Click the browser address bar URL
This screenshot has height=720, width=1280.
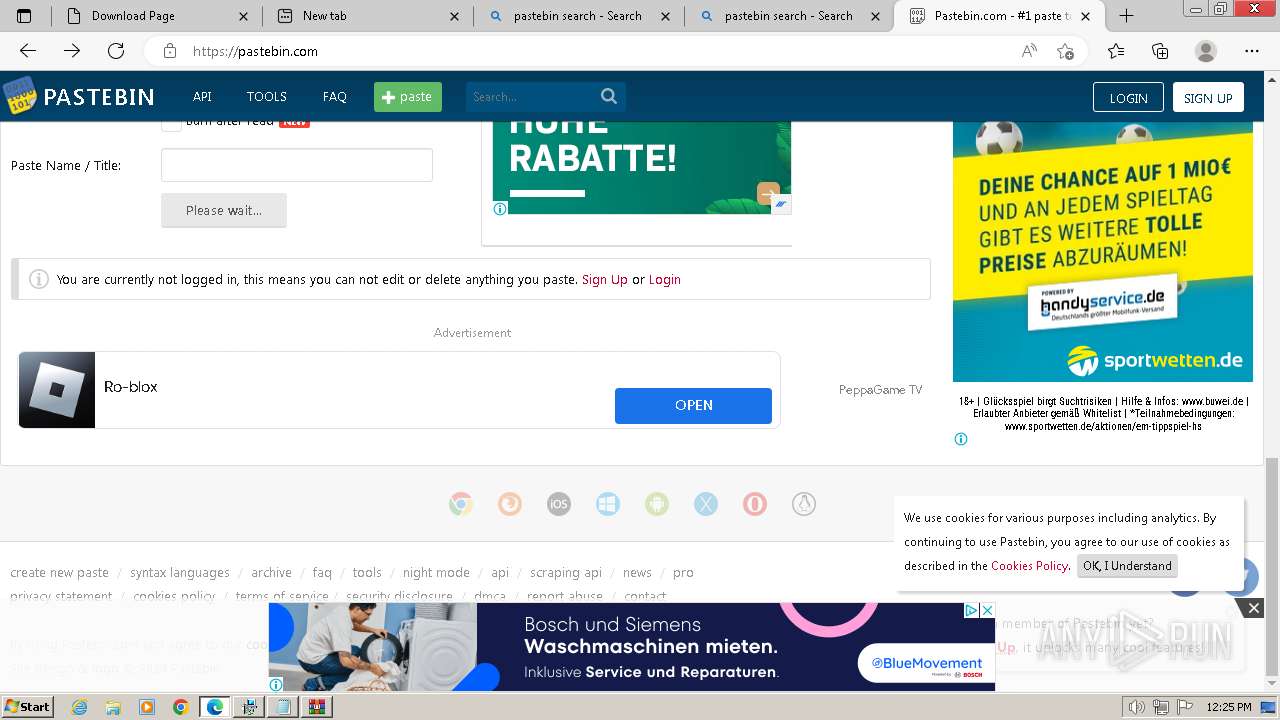pyautogui.click(x=255, y=51)
